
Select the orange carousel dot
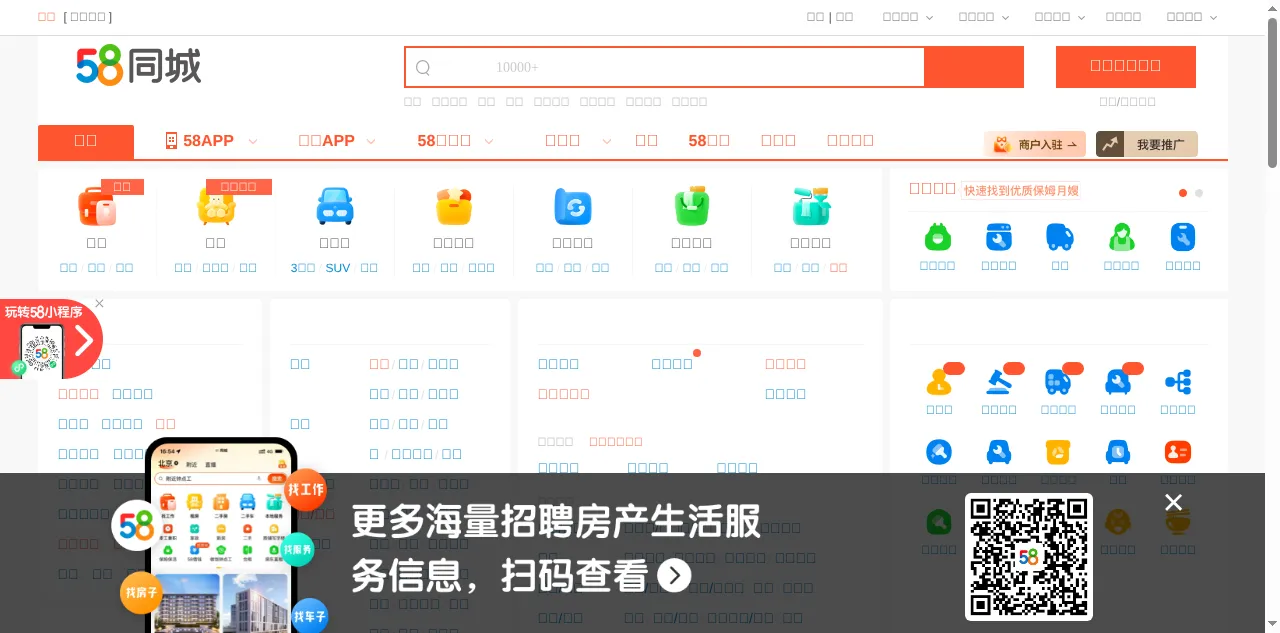click(1183, 193)
